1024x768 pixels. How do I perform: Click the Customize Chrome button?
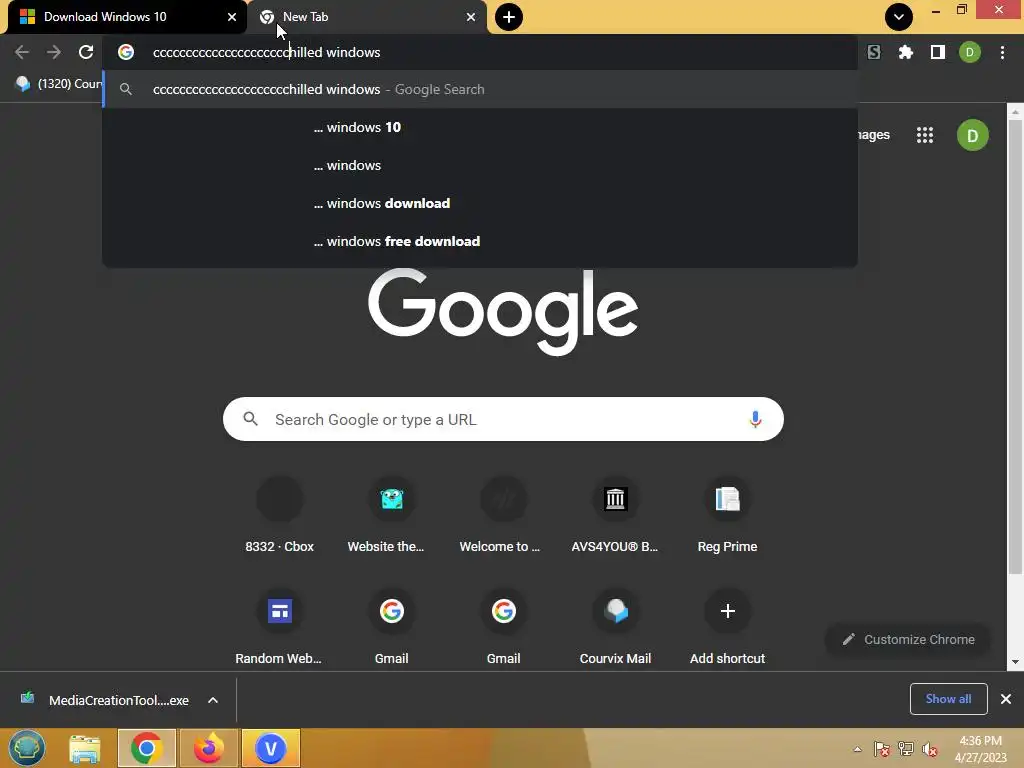[x=908, y=639]
